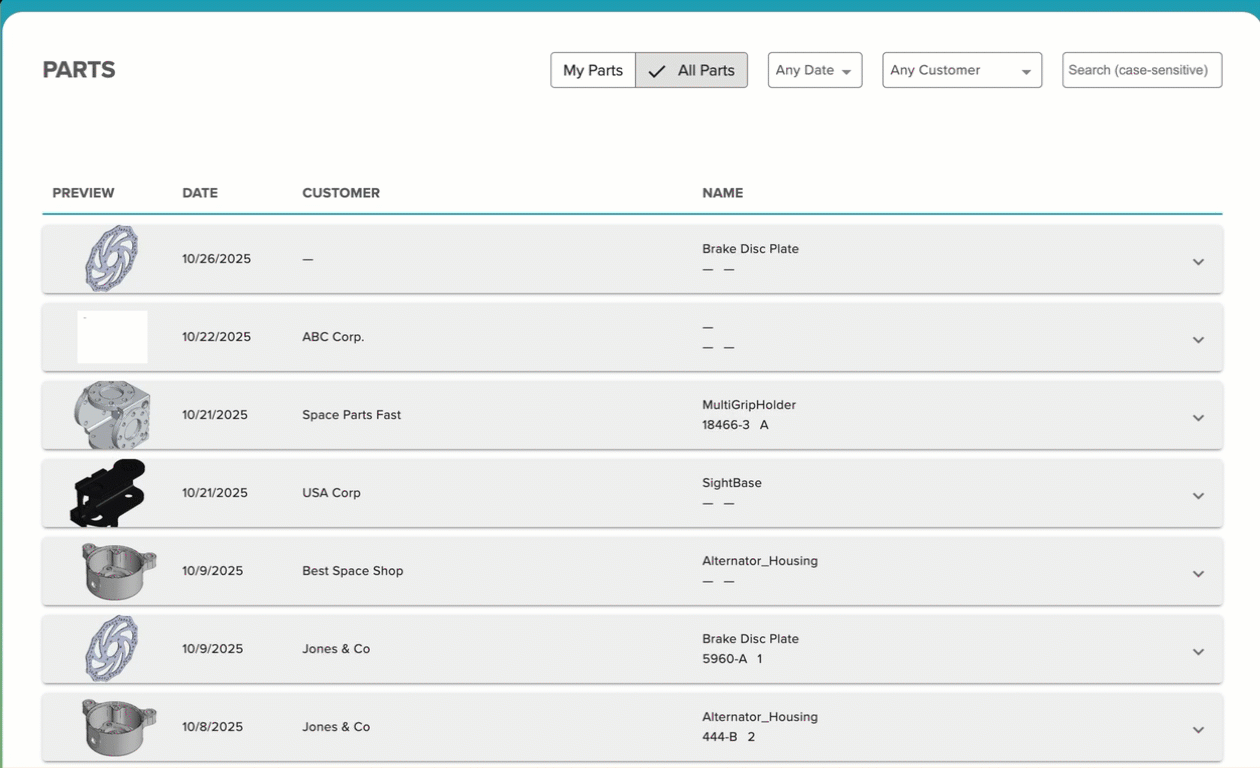Toggle the All Parts filter

tap(692, 70)
